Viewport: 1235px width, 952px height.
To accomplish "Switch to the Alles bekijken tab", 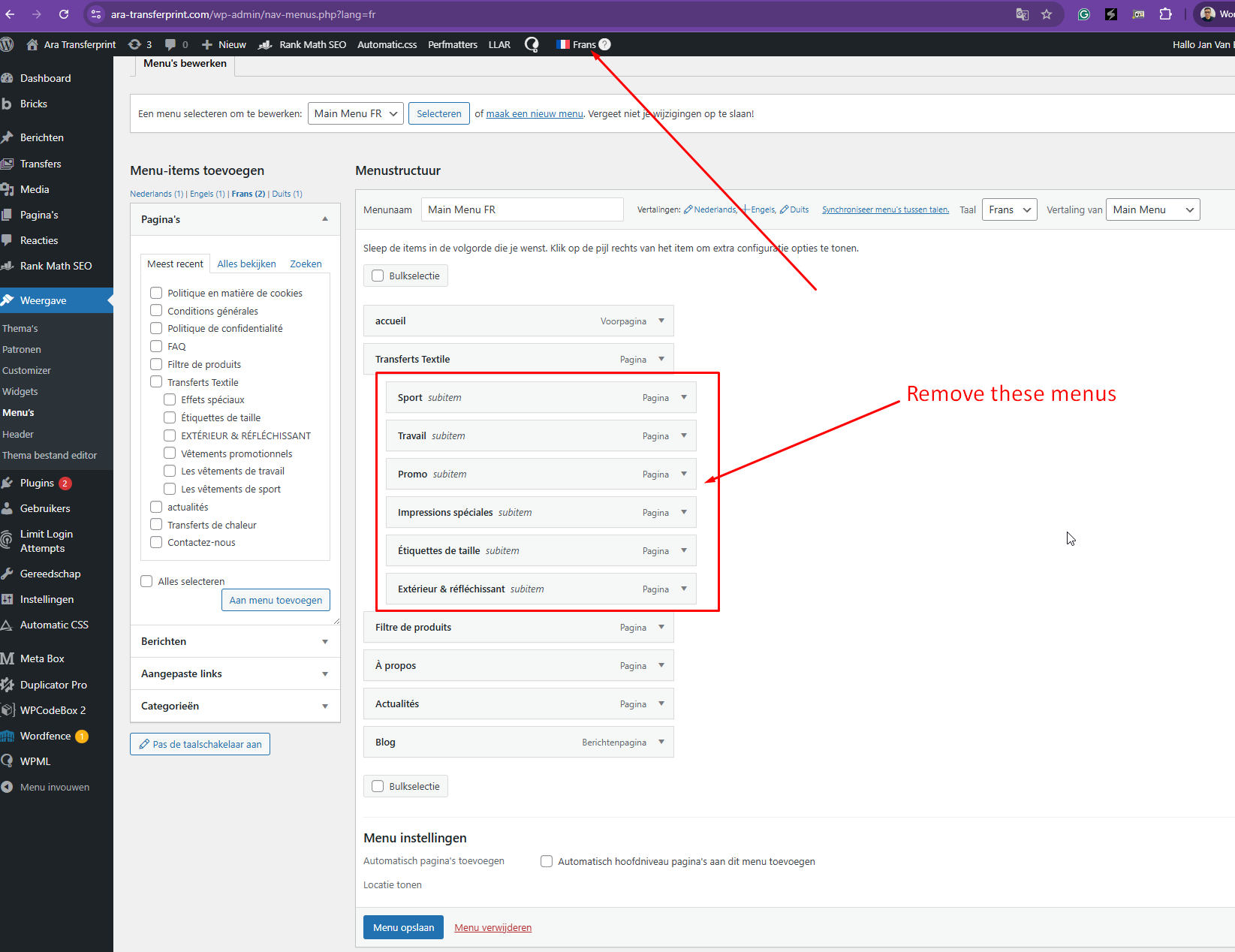I will coord(246,264).
